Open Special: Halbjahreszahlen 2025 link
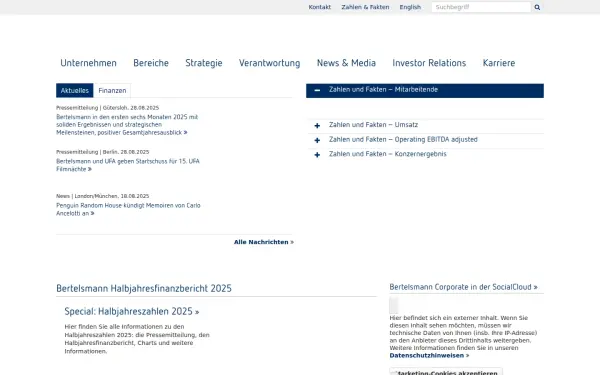 tap(132, 311)
